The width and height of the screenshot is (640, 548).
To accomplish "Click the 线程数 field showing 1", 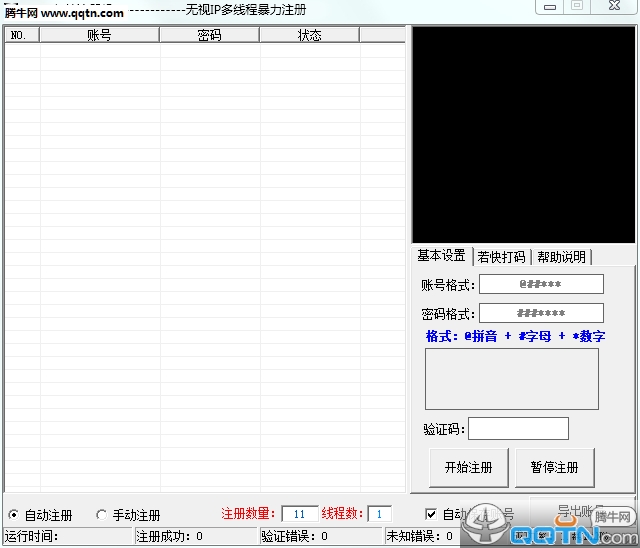I will 379,514.
